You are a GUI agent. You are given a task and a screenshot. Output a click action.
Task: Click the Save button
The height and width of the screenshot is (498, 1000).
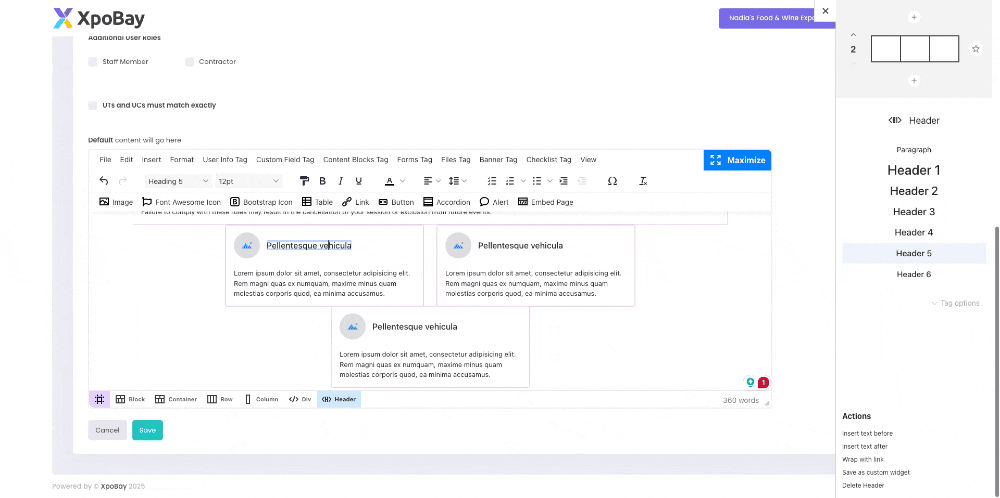coord(147,430)
